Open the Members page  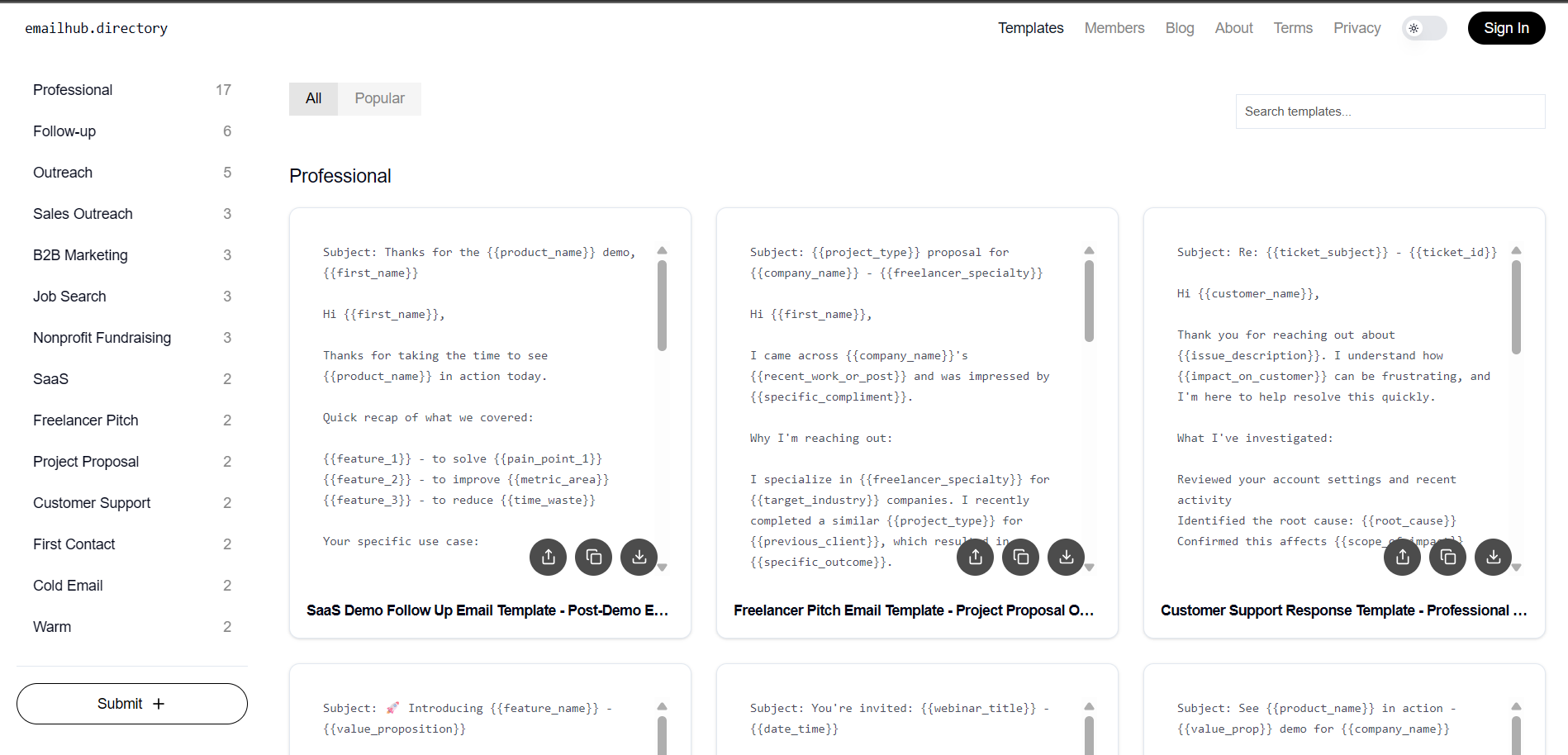[x=1114, y=27]
